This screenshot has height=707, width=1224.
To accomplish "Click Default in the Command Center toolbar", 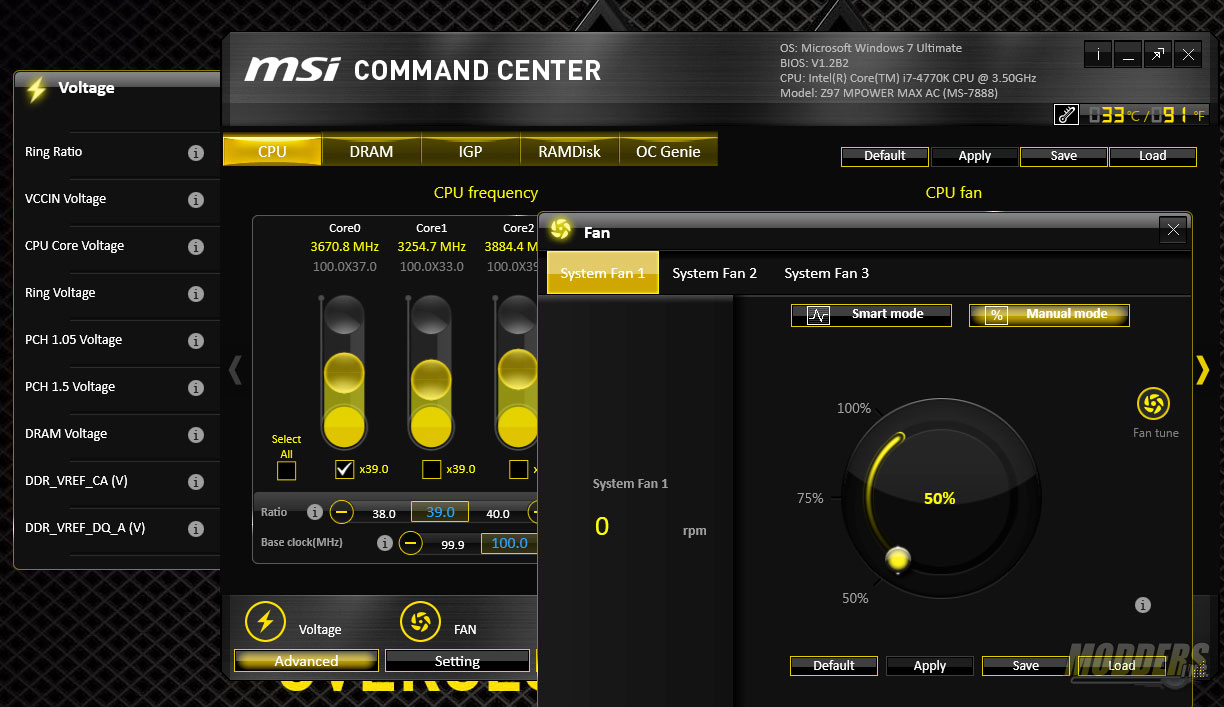I will pos(885,156).
